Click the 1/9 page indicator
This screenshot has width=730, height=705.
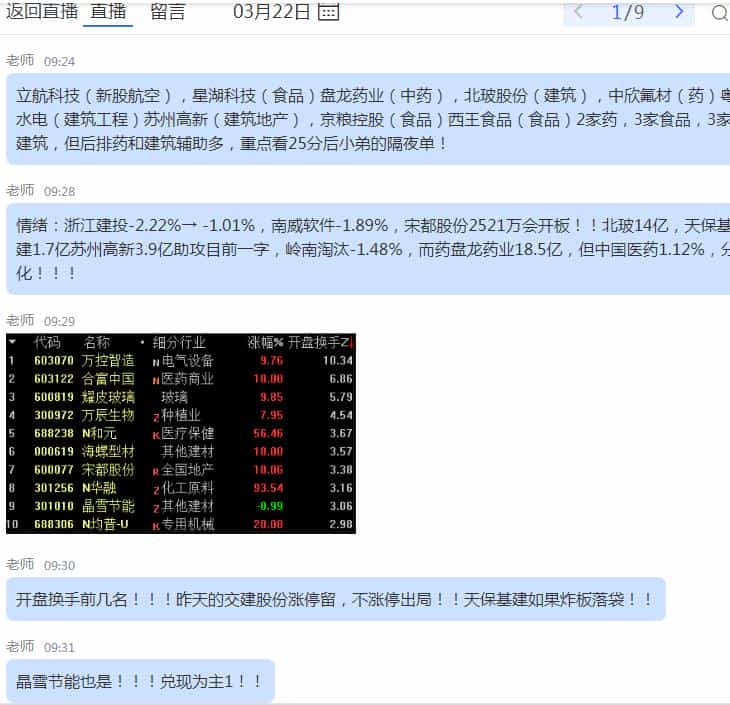(628, 12)
